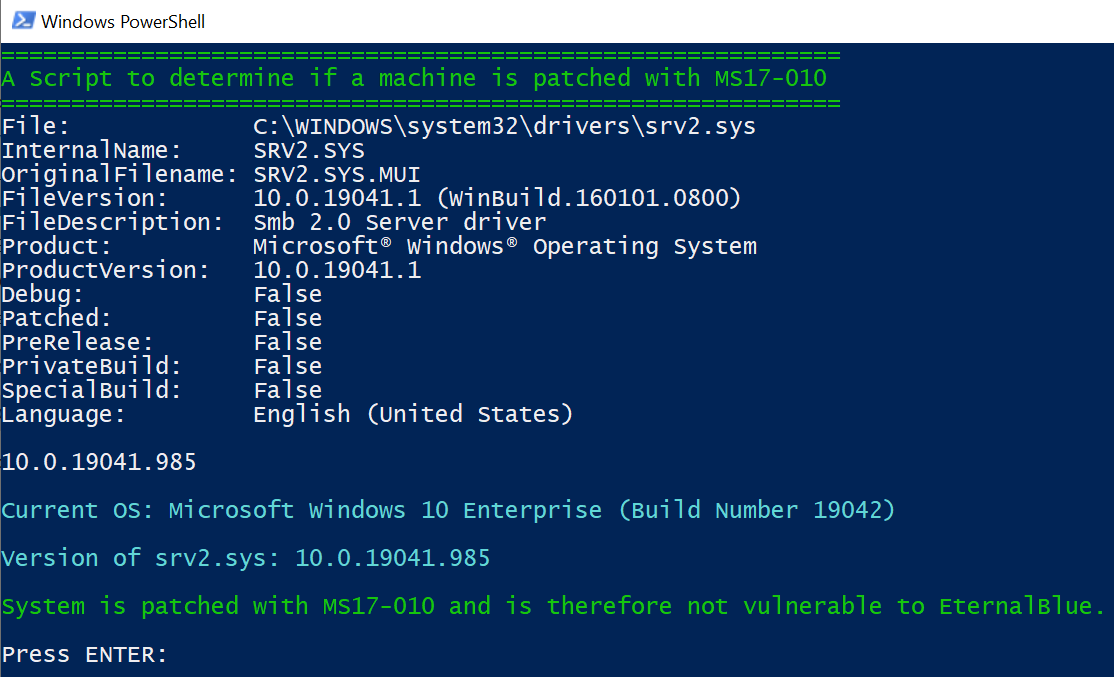Click the PreRelease False value
The height and width of the screenshot is (677, 1114).
pos(288,342)
